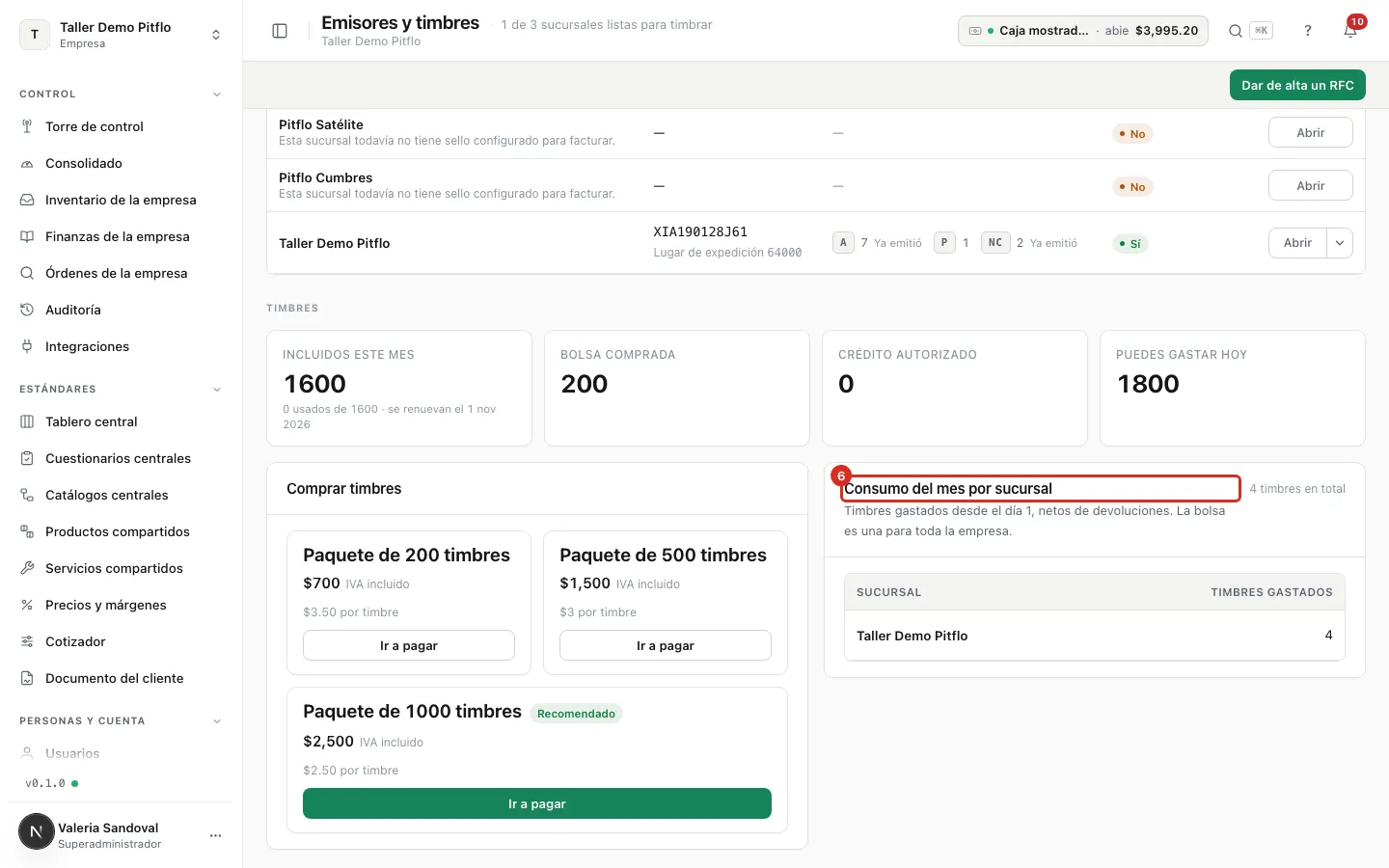
Task: Select the Auditoría history icon
Action: point(27,310)
